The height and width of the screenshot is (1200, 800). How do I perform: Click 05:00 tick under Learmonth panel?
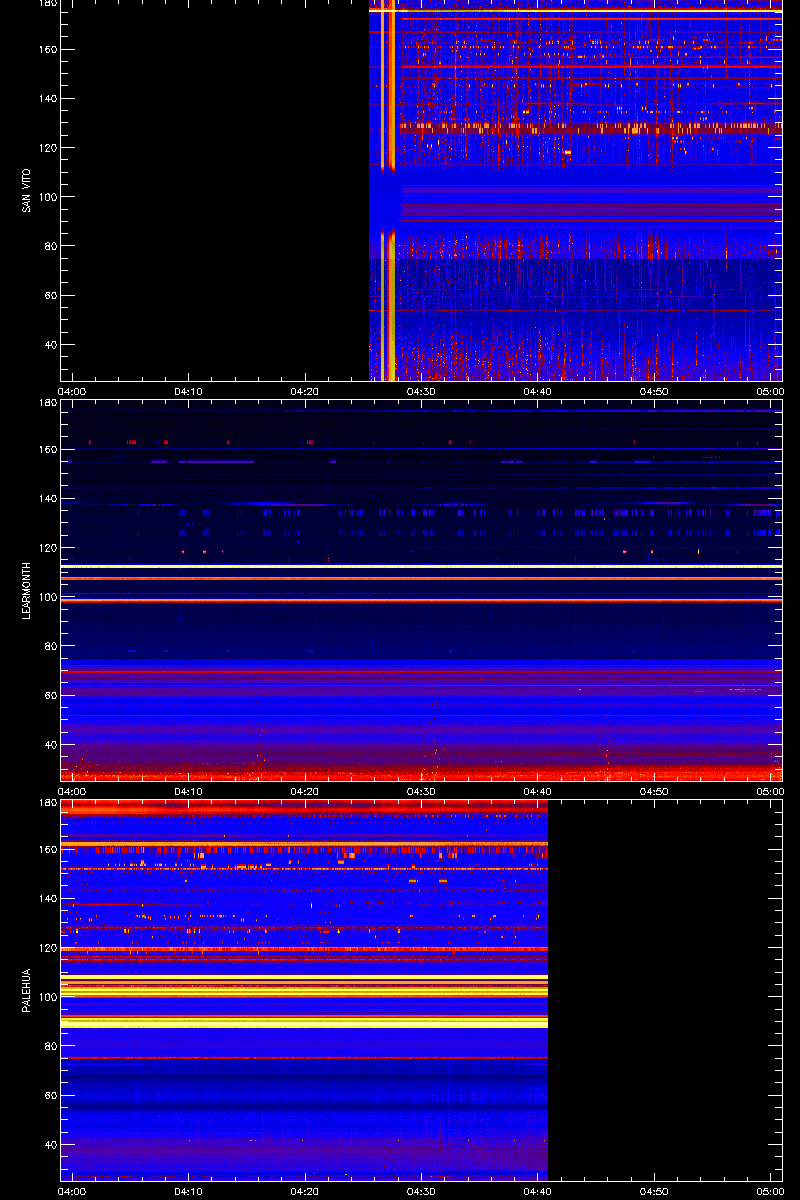[770, 791]
